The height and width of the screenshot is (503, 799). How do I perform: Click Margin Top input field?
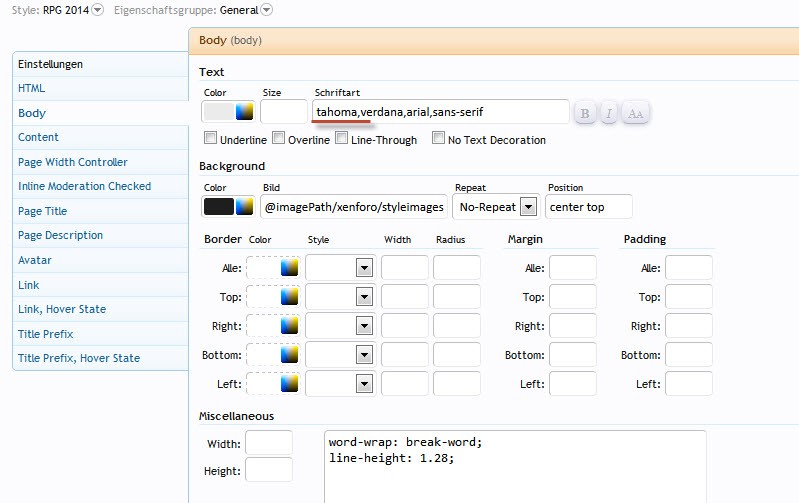(x=573, y=297)
